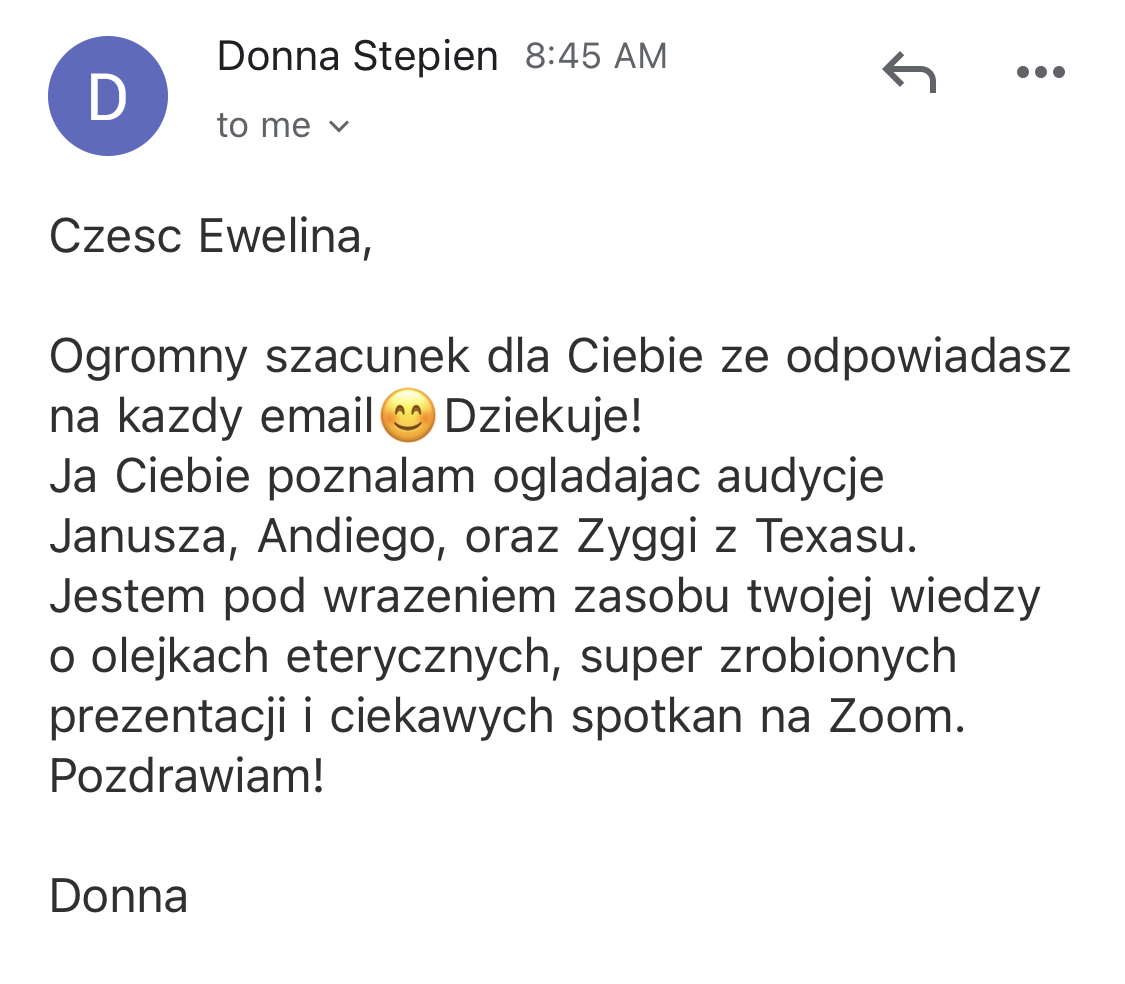Click the 'Donna' signature at bottom
Screen dimensions: 1125x984
click(x=118, y=896)
